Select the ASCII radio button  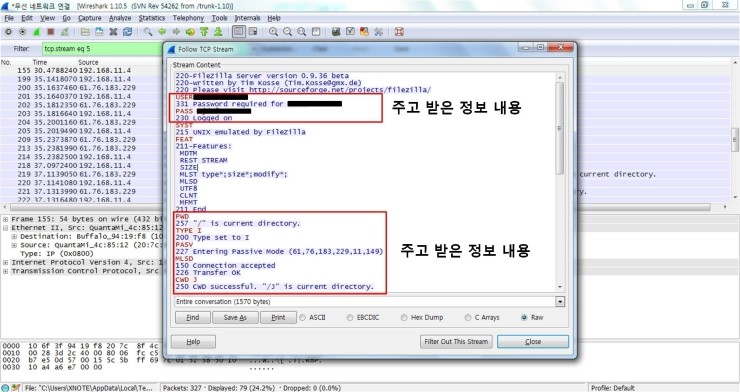(303, 317)
